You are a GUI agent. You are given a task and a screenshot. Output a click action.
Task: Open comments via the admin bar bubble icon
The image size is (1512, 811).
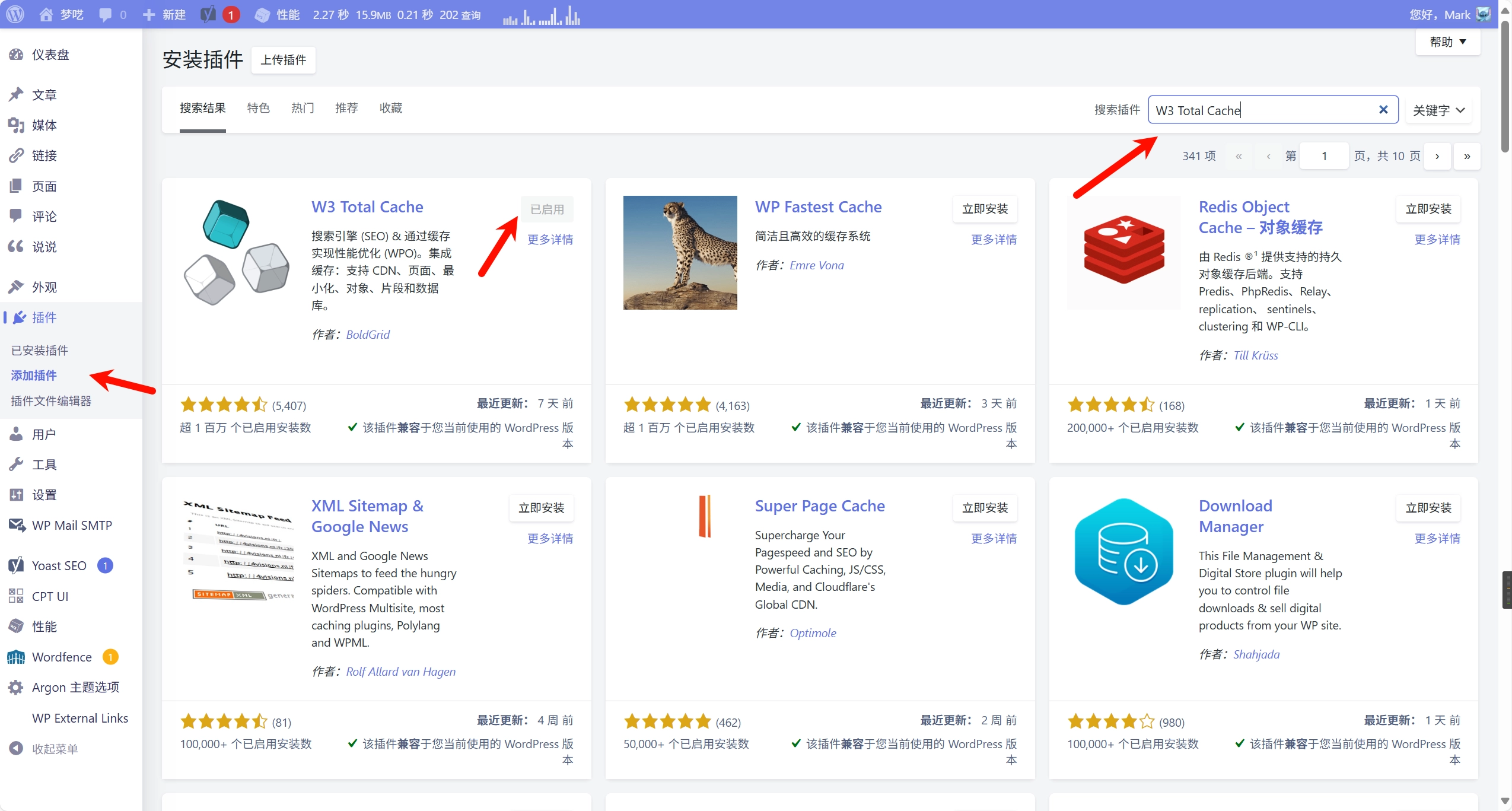[x=105, y=14]
